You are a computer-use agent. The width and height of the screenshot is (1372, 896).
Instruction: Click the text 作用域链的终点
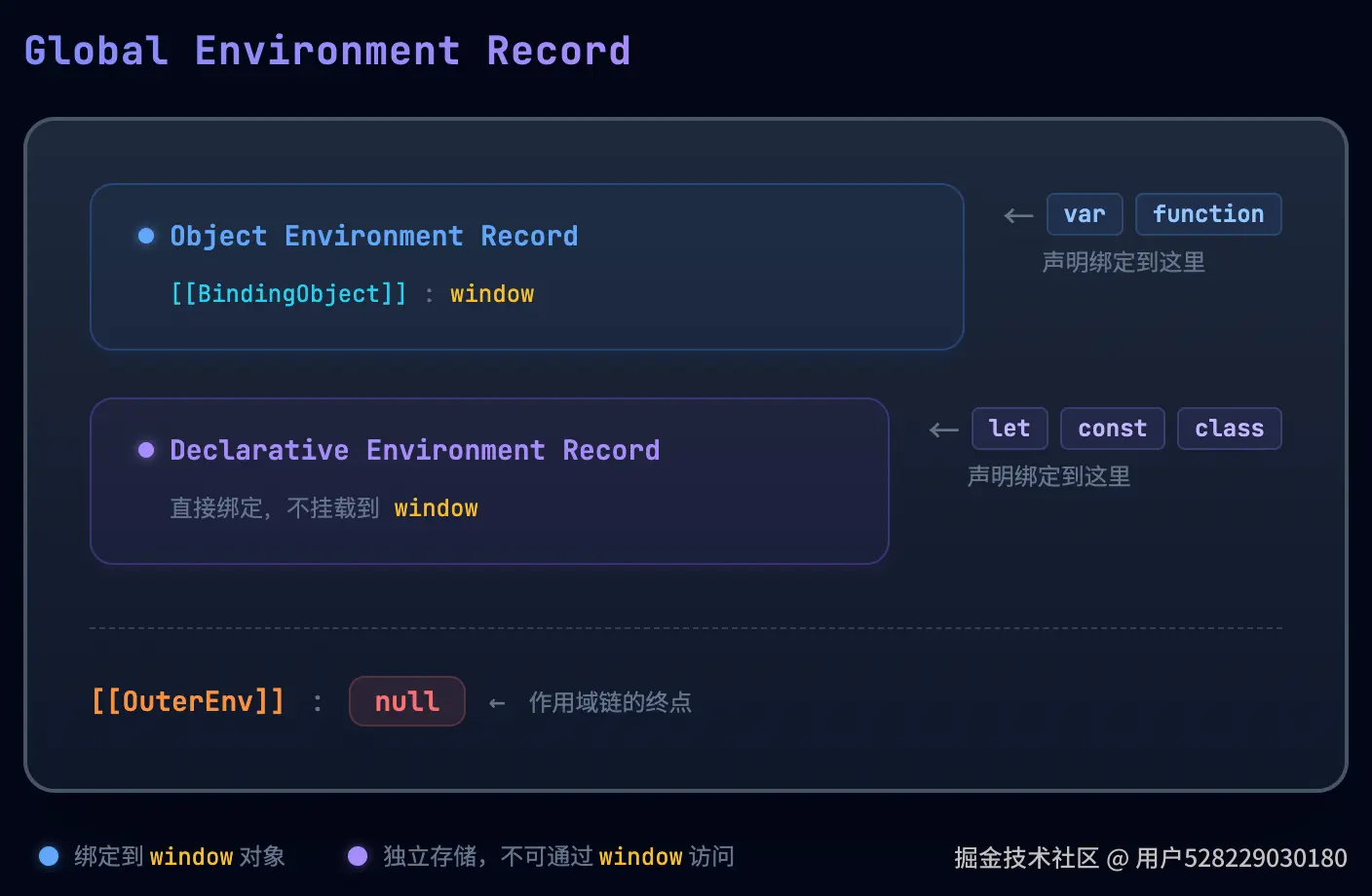click(x=610, y=702)
